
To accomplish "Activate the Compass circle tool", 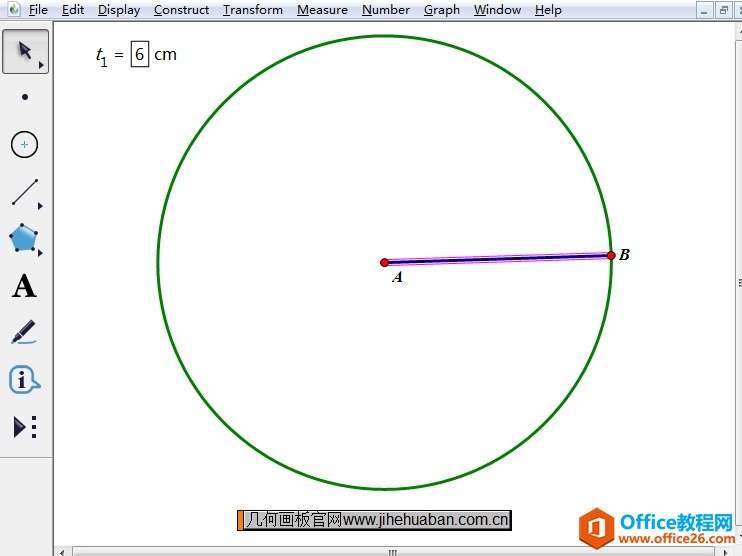I will 25,144.
